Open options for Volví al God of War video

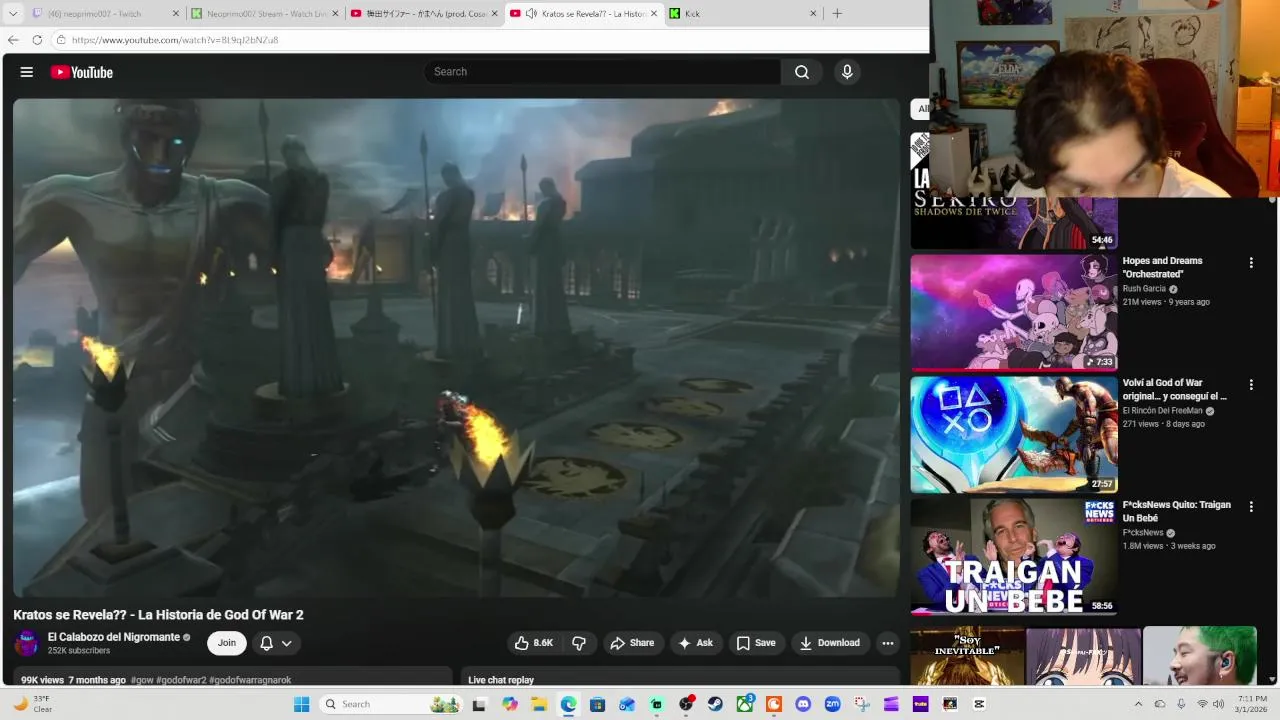[x=1251, y=385]
